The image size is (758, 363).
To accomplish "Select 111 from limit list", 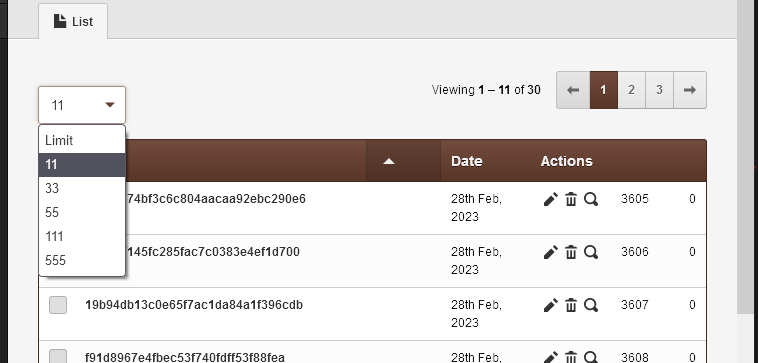I will pos(82,237).
